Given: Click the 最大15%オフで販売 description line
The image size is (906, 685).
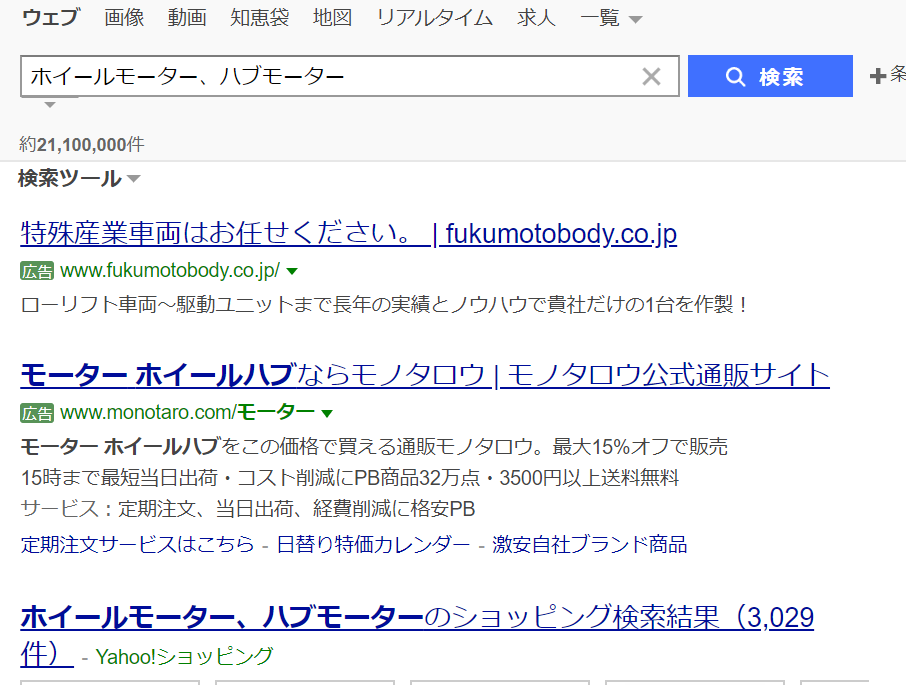Looking at the screenshot, I should point(374,446).
